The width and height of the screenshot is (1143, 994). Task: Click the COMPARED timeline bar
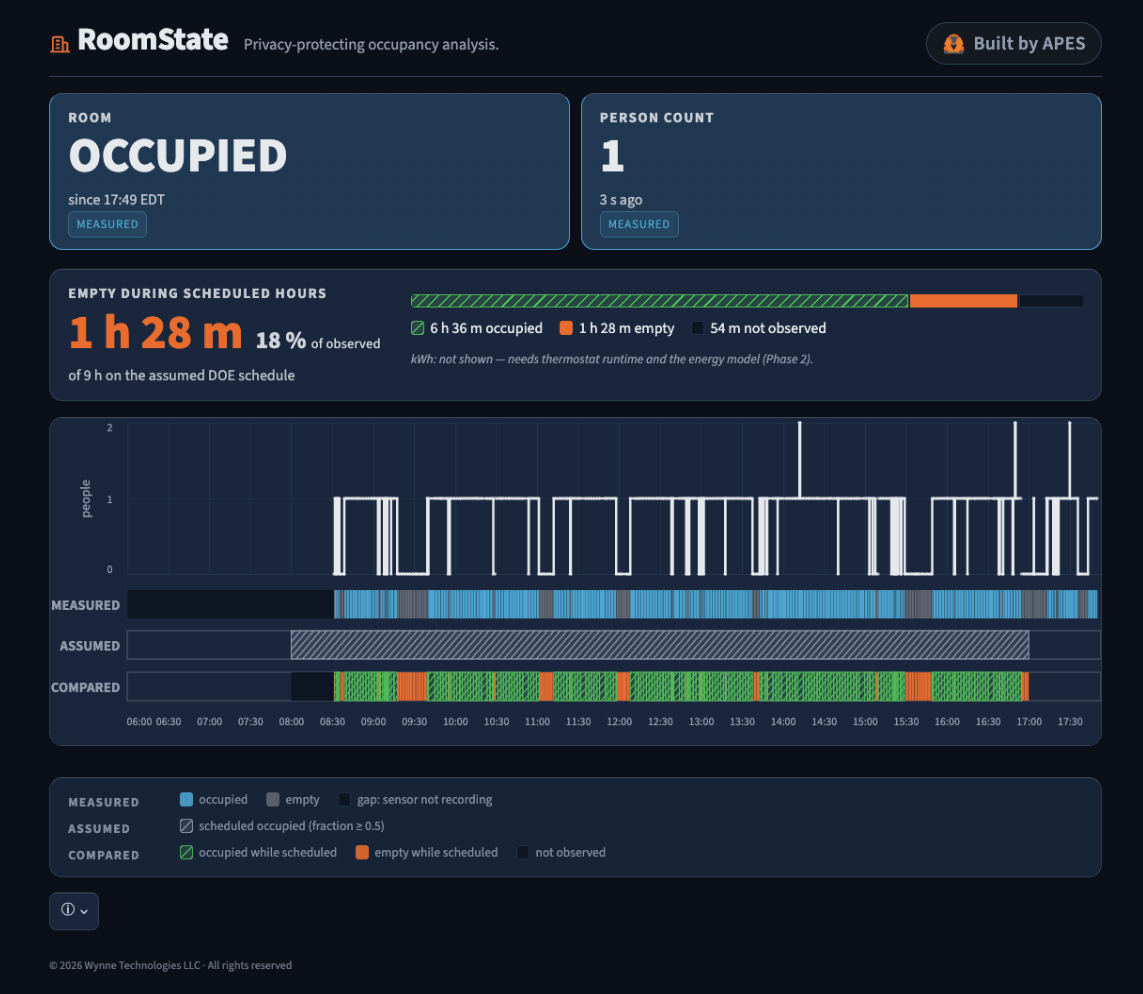coord(614,686)
